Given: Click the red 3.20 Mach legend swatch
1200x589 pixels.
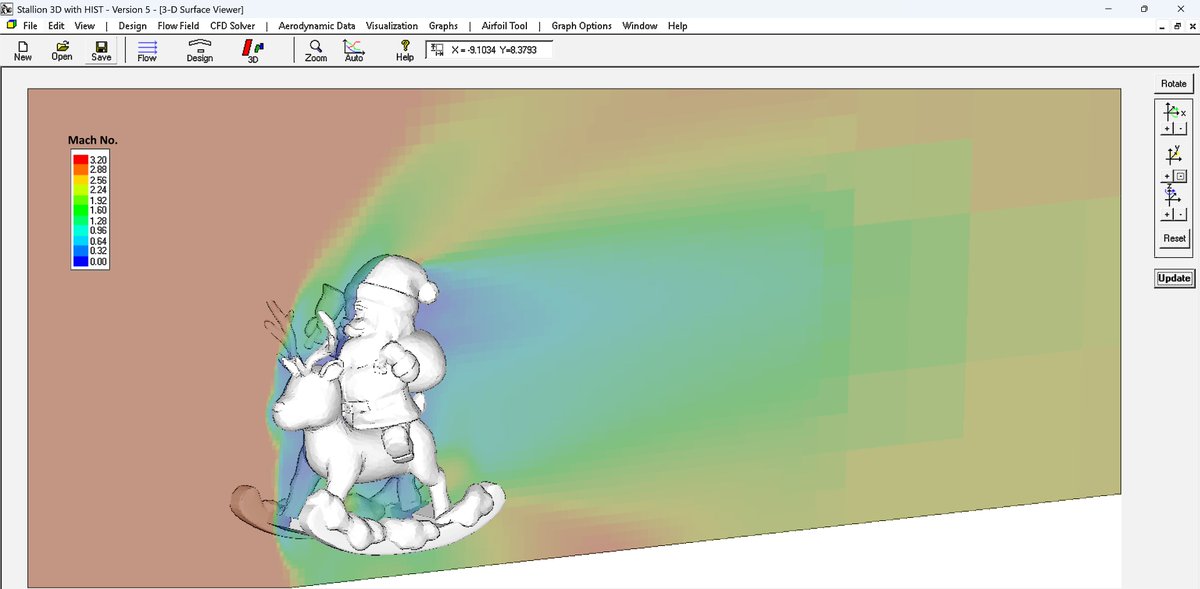Looking at the screenshot, I should tap(80, 160).
